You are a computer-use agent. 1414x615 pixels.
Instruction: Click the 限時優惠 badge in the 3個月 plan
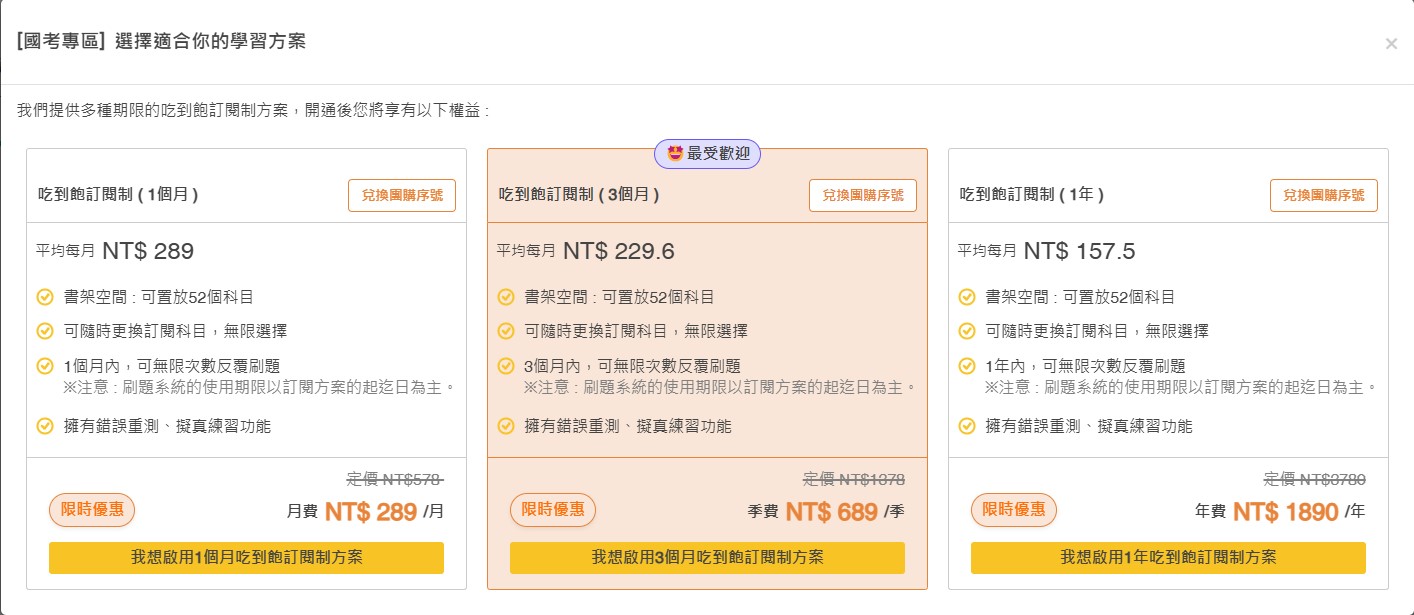553,510
